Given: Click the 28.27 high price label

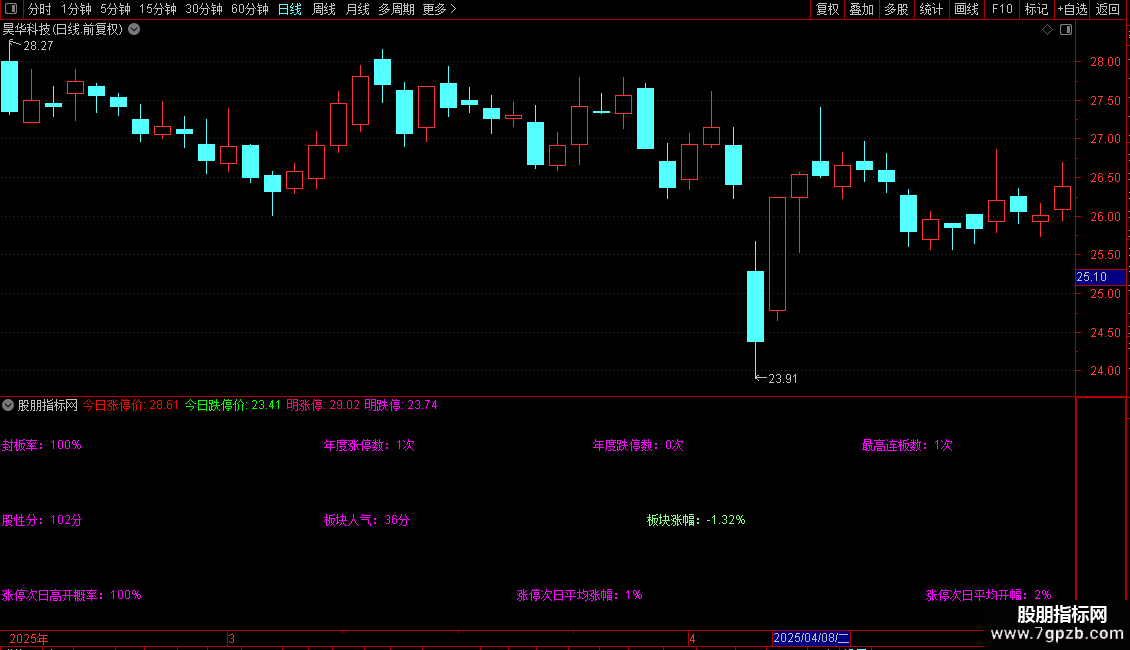Looking at the screenshot, I should [38, 46].
